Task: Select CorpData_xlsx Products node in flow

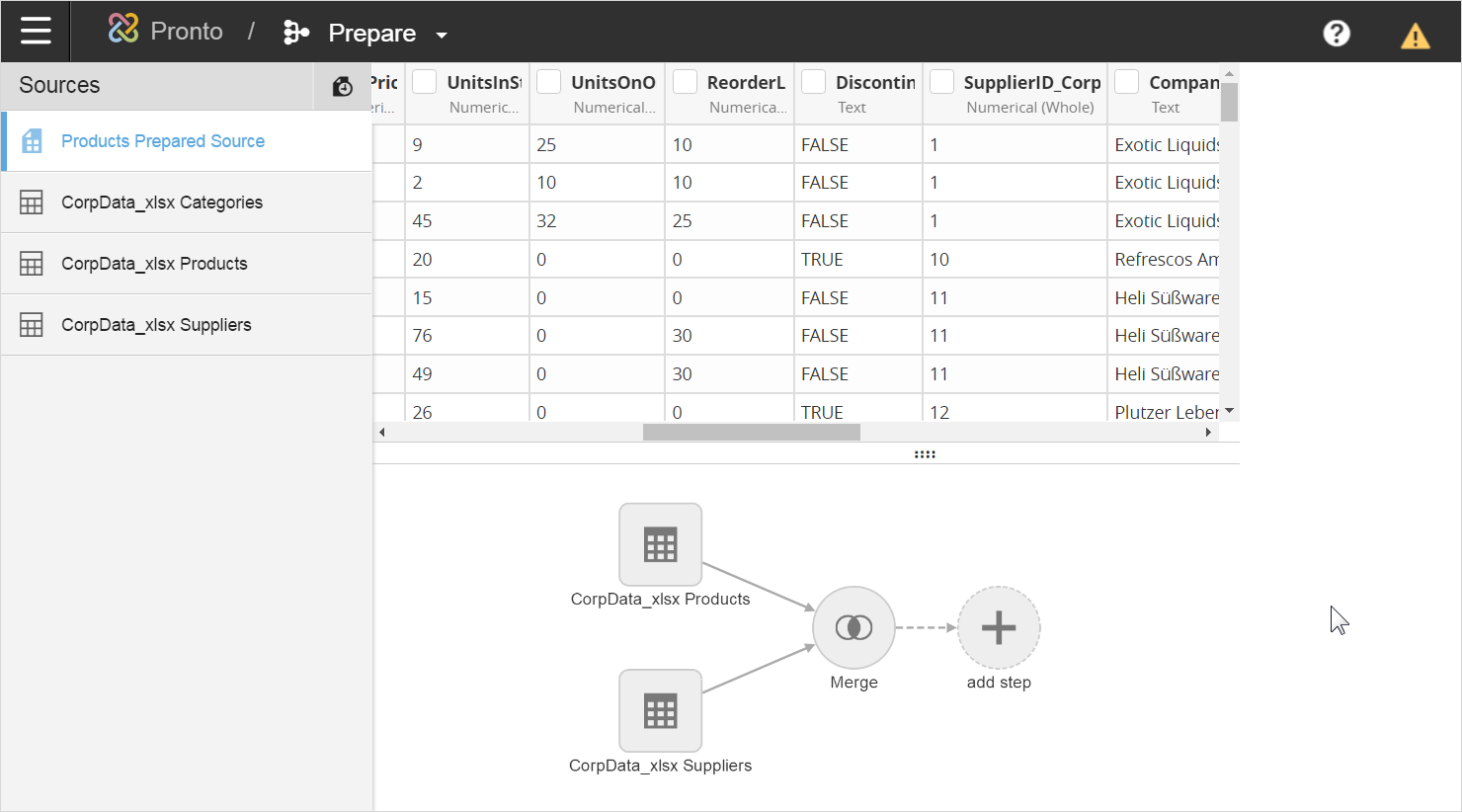Action: point(660,545)
